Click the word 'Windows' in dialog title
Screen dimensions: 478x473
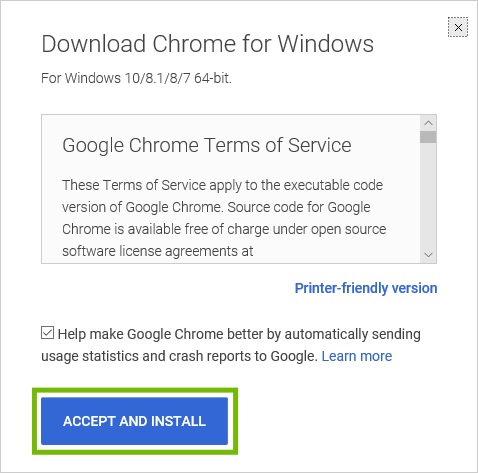pos(326,44)
